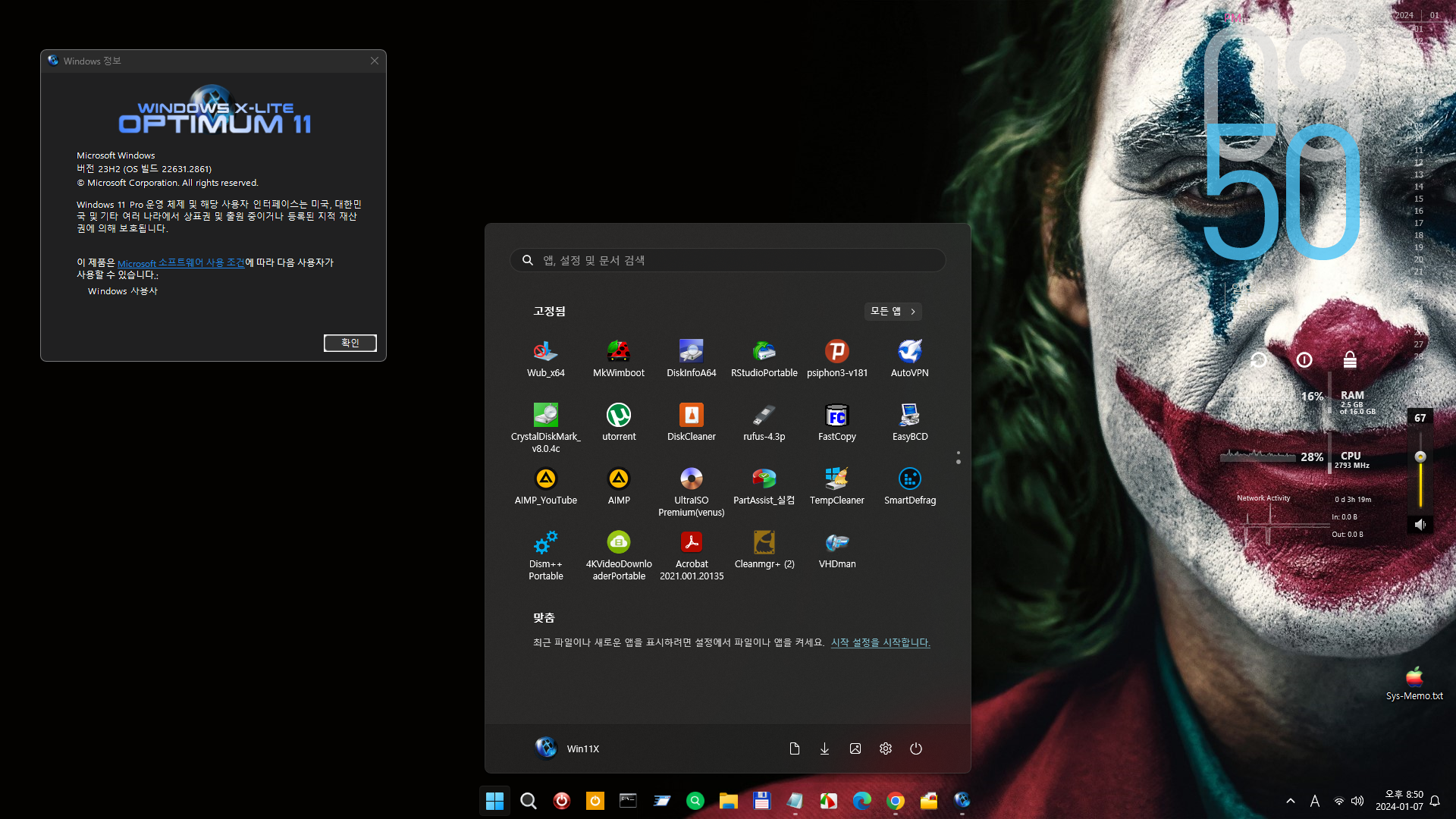Toggle the IME language indicator A
Viewport: 1456px width, 819px height.
[x=1315, y=801]
